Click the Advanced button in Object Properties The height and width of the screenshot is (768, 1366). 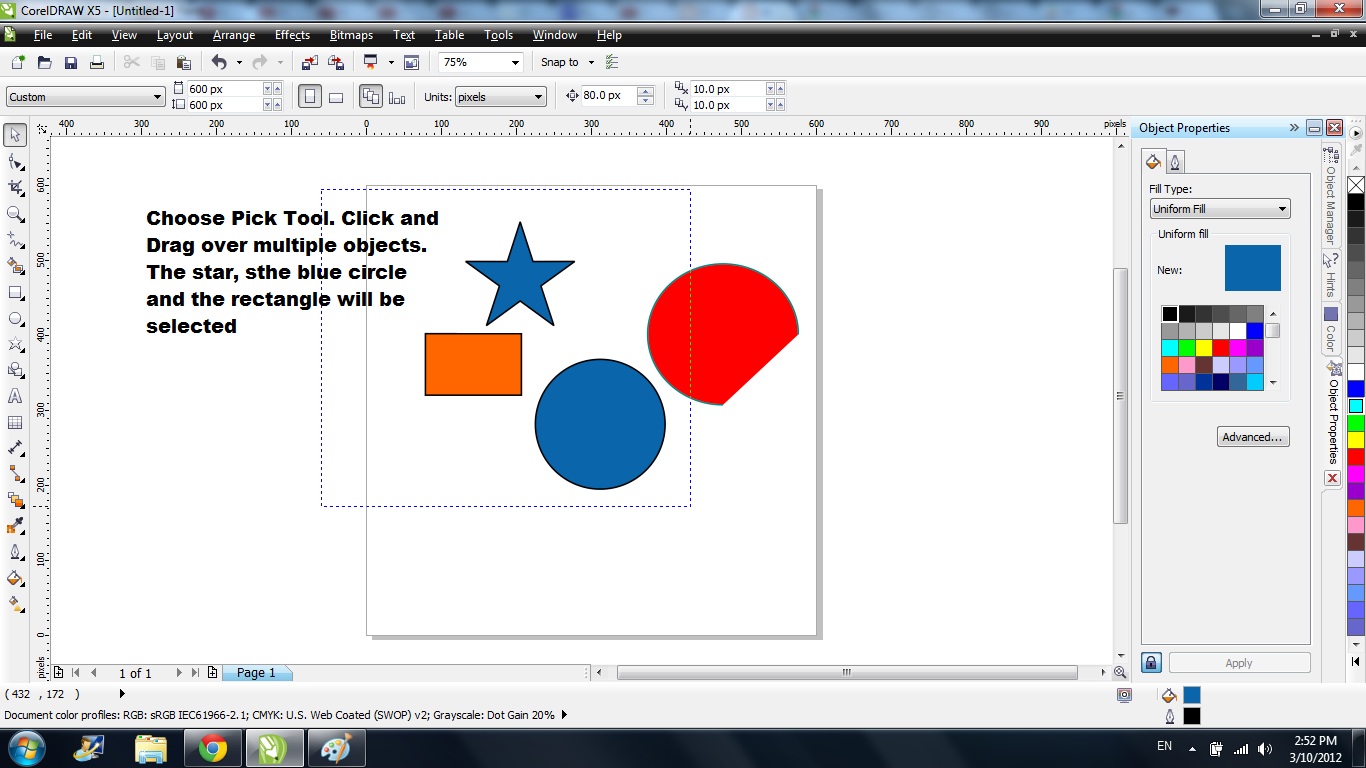pos(1253,436)
